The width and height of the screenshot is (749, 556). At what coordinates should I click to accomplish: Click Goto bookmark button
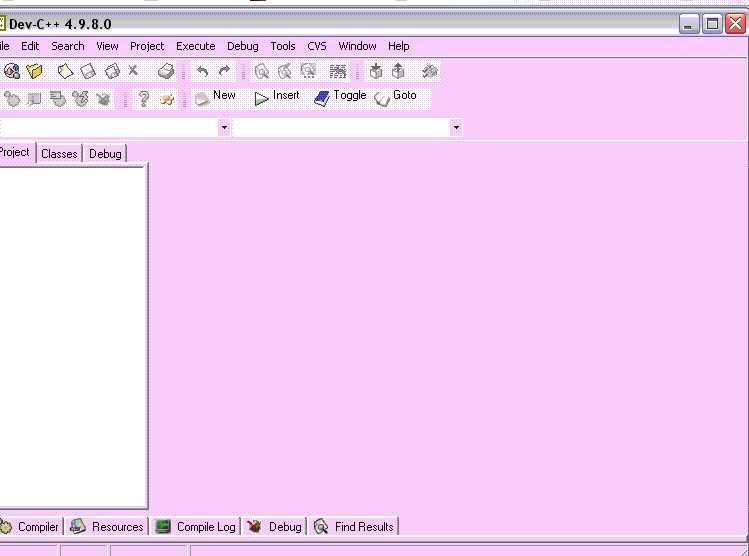[396, 96]
